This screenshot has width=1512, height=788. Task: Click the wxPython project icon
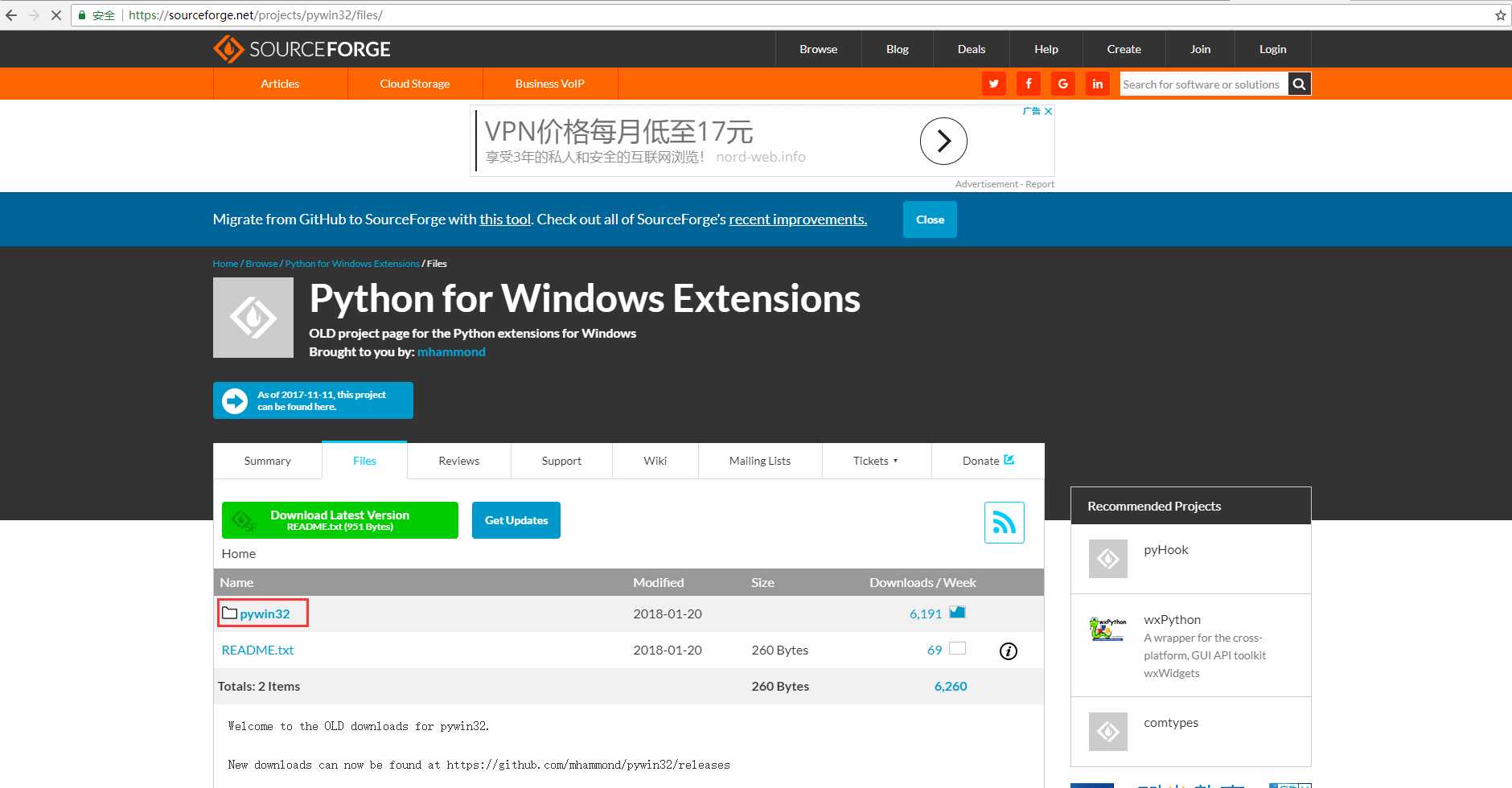(1108, 629)
